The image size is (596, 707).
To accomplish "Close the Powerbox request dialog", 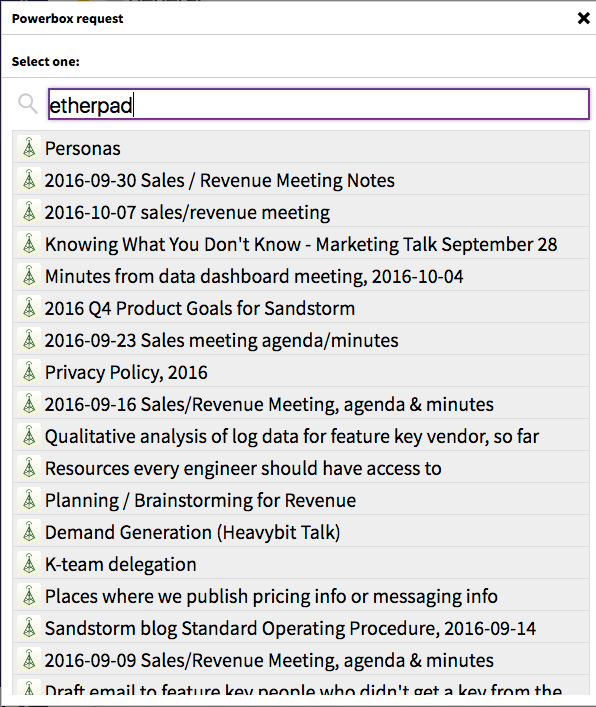I will (583, 18).
